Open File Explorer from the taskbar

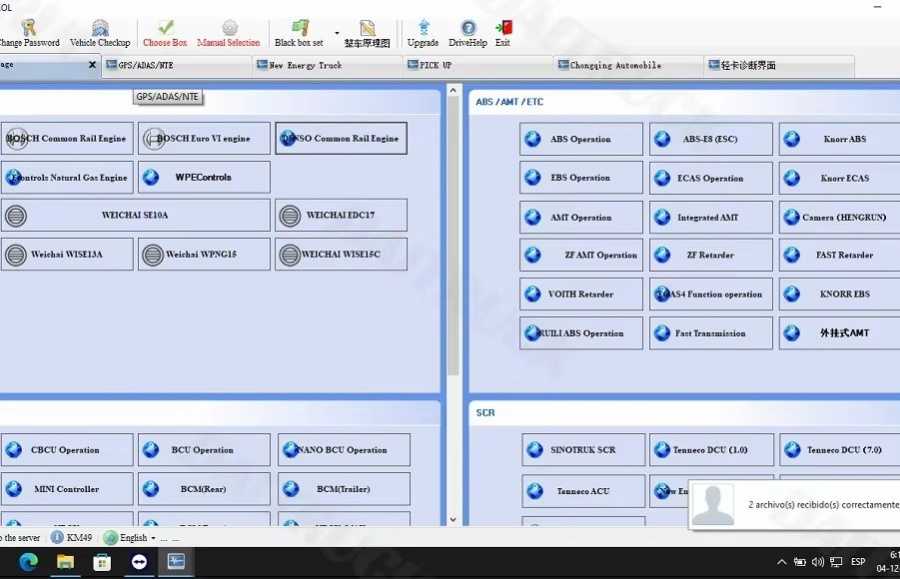65,562
